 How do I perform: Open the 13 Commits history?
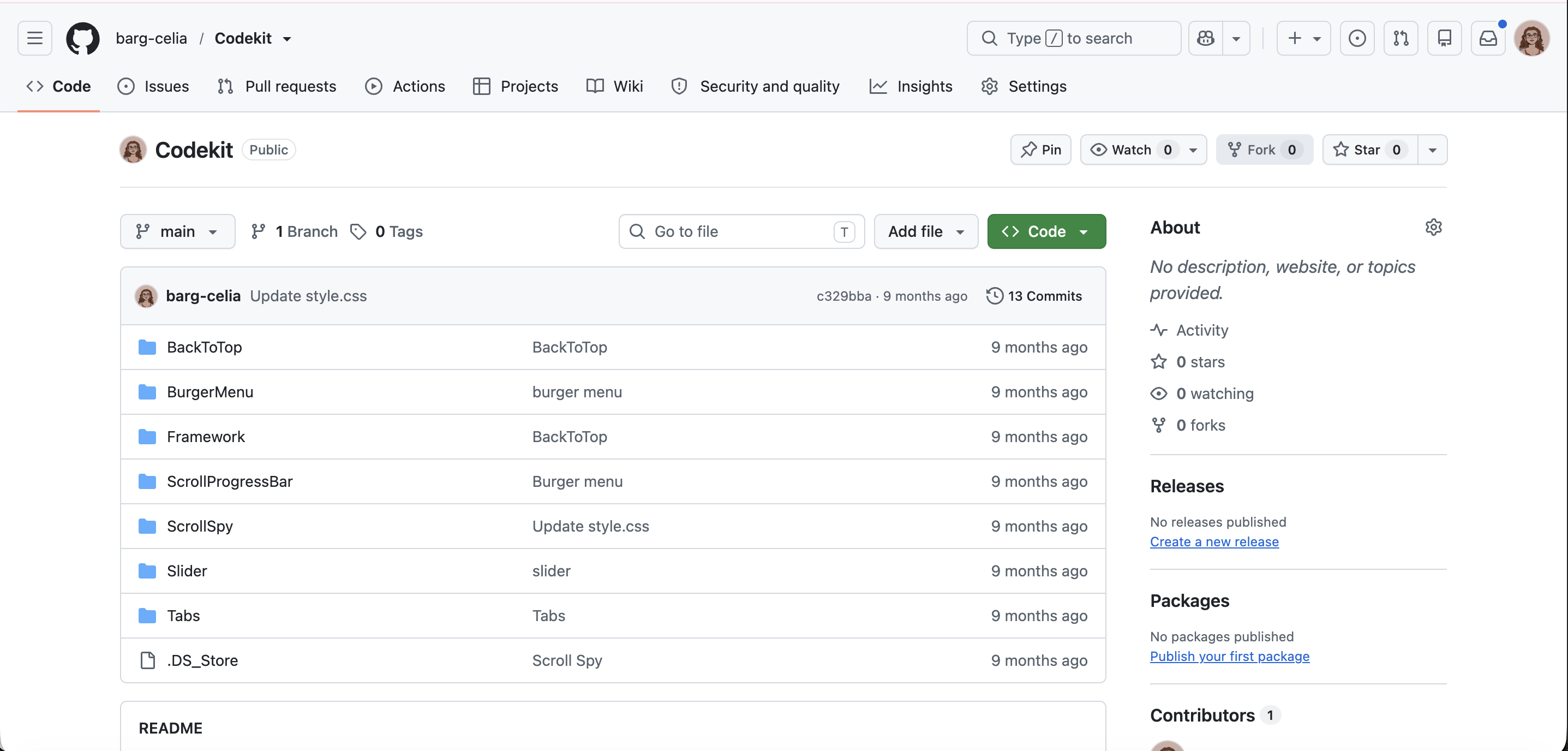(x=1034, y=296)
